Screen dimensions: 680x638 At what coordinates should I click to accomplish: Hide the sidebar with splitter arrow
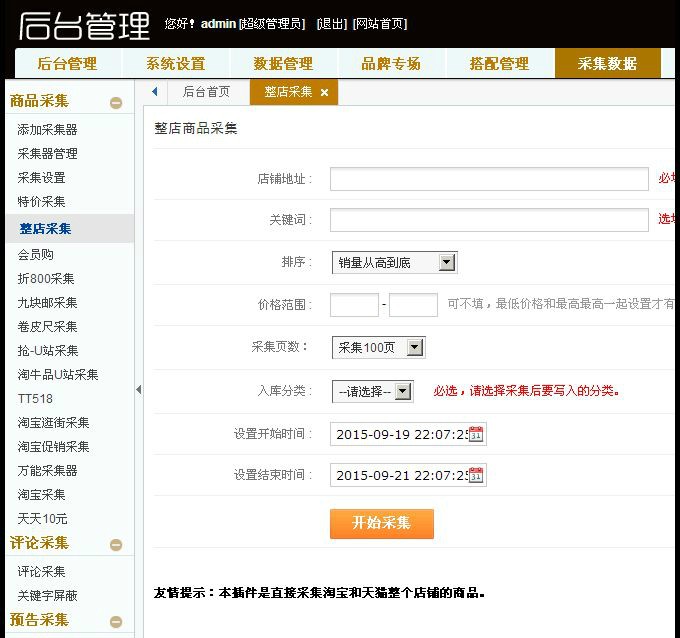tap(139, 389)
